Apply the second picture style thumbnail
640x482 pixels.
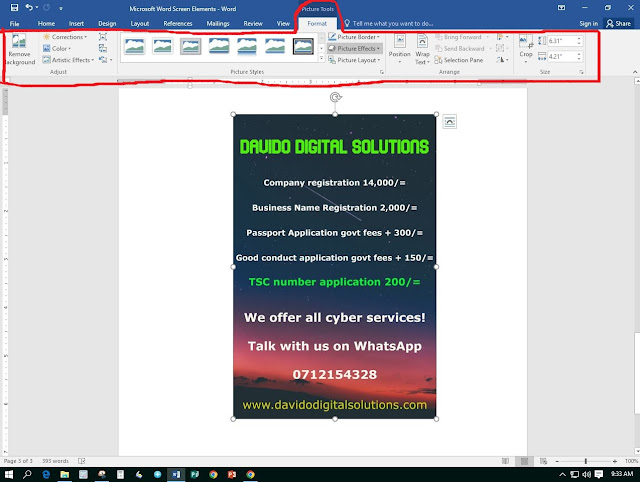[162, 46]
